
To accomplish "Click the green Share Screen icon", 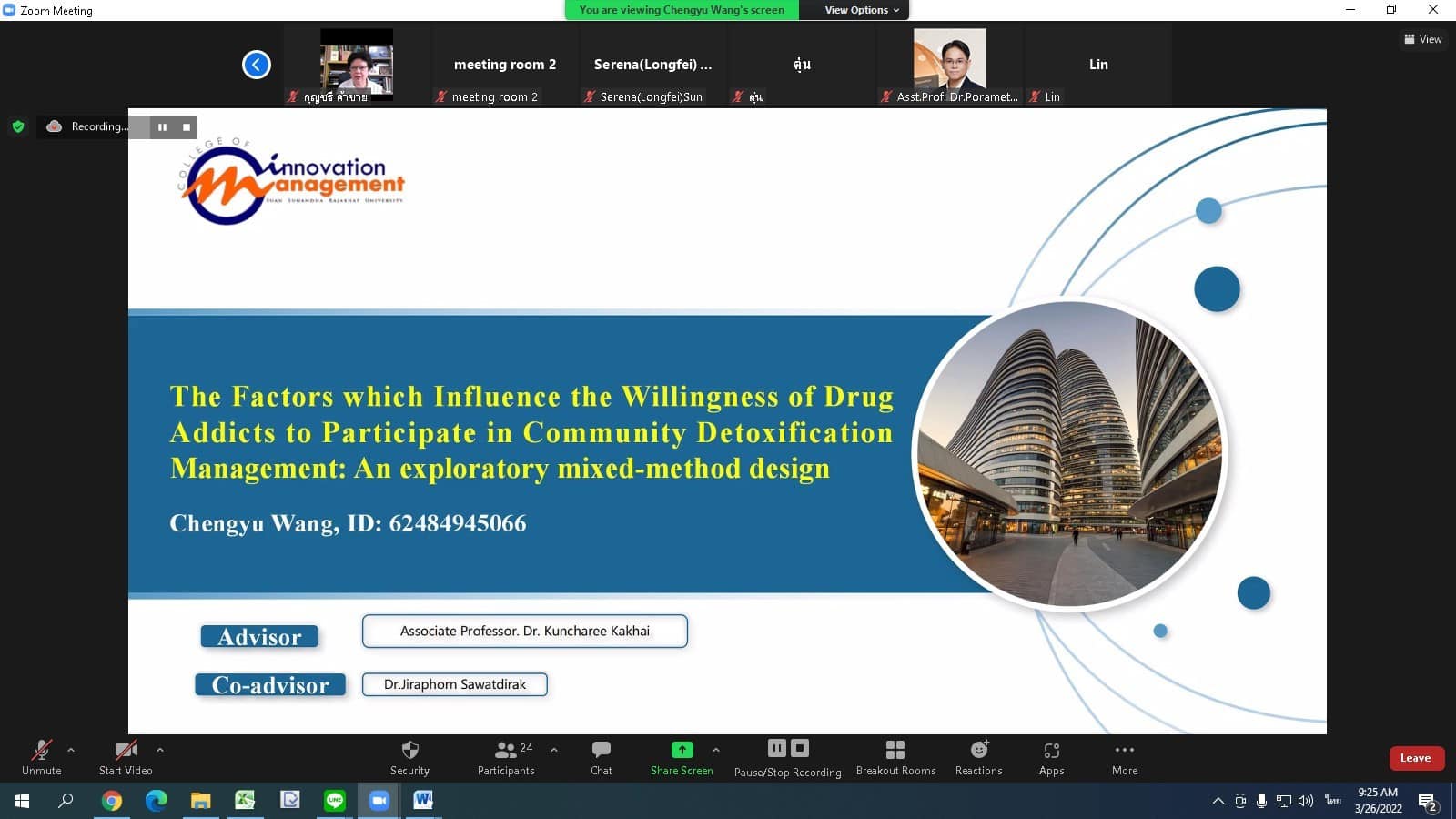I will 682,750.
